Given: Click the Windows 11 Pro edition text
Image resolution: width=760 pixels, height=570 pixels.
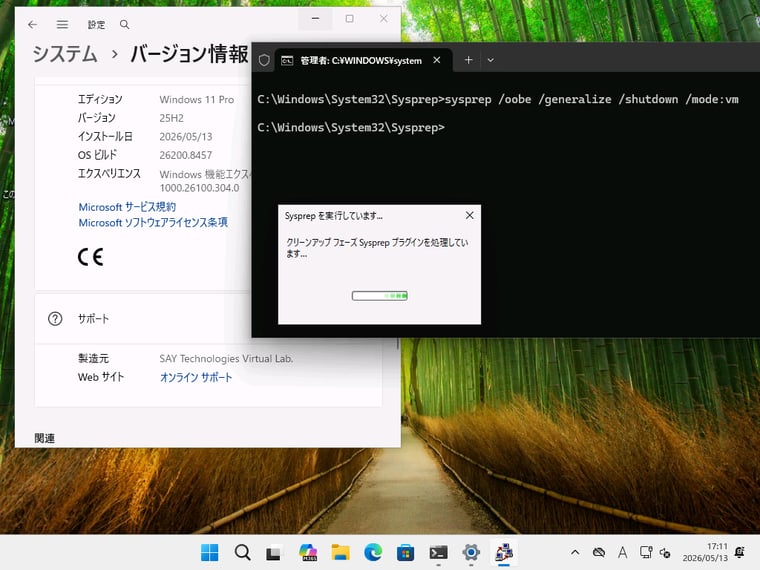Looking at the screenshot, I should click(197, 99).
